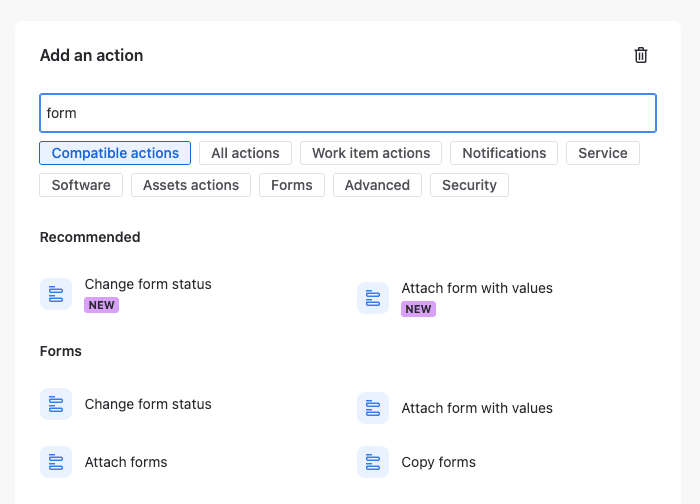Click the Recommended Attach form with values icon
Screen dimensions: 700x504
373,298
